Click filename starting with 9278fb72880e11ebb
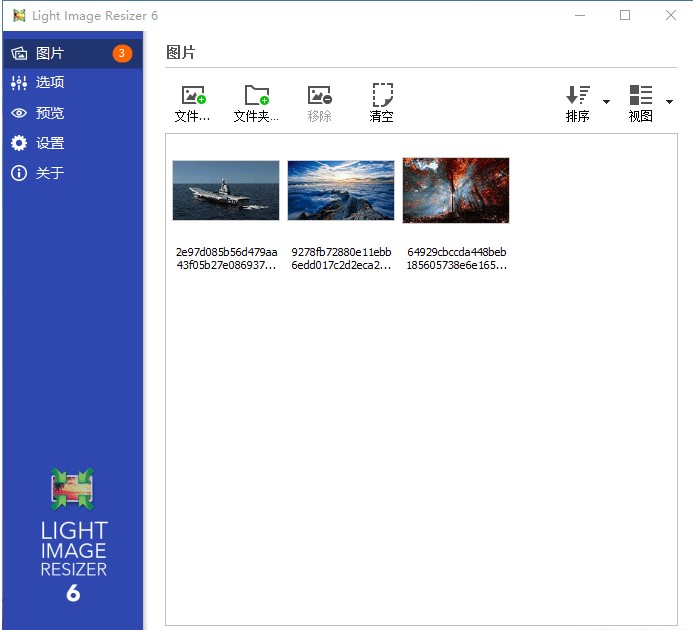 pos(341,259)
